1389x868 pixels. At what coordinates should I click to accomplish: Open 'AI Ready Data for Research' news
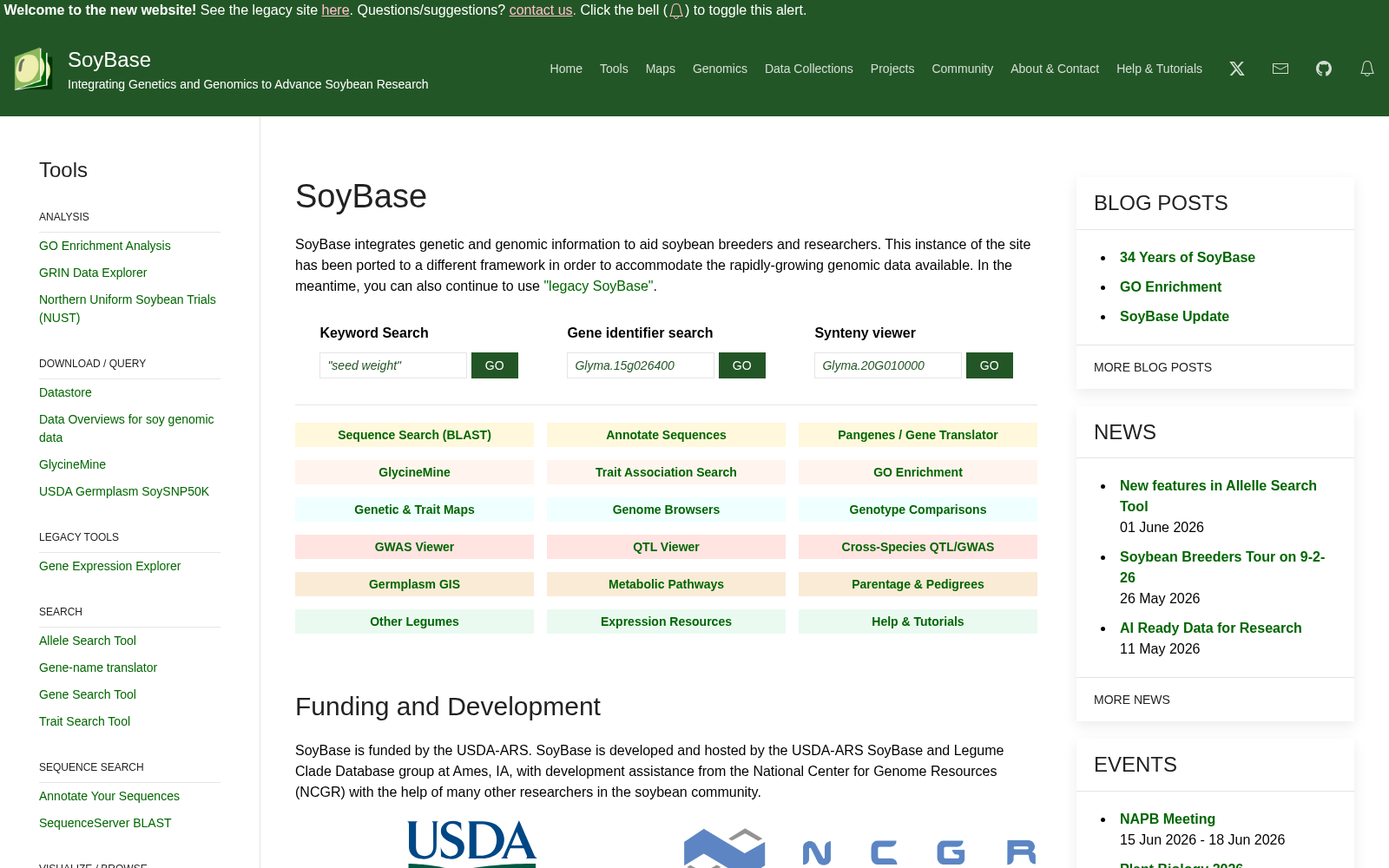click(x=1211, y=628)
